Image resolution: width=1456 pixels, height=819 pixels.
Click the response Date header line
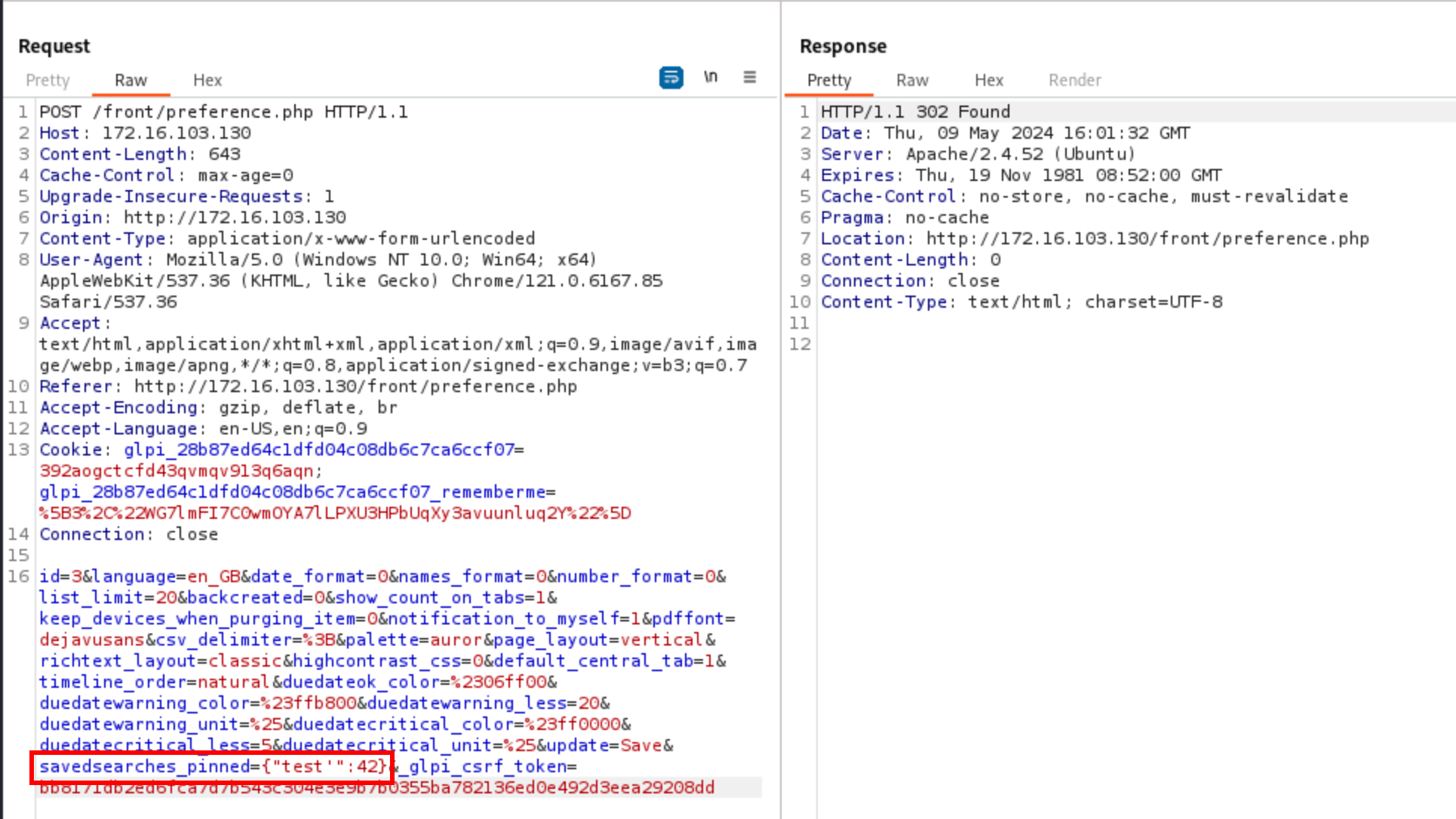[1006, 133]
